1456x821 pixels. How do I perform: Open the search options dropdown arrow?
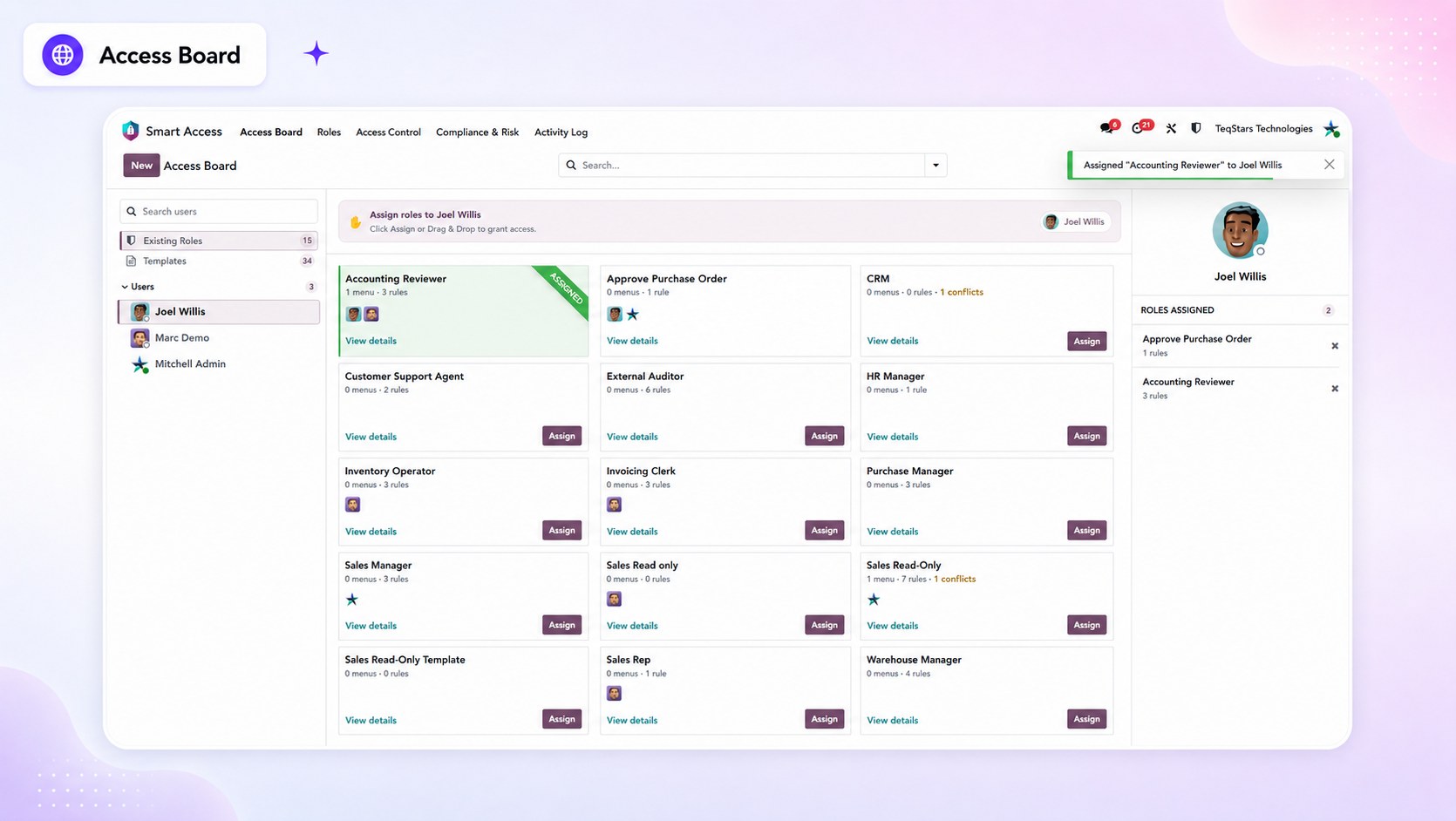coord(936,165)
